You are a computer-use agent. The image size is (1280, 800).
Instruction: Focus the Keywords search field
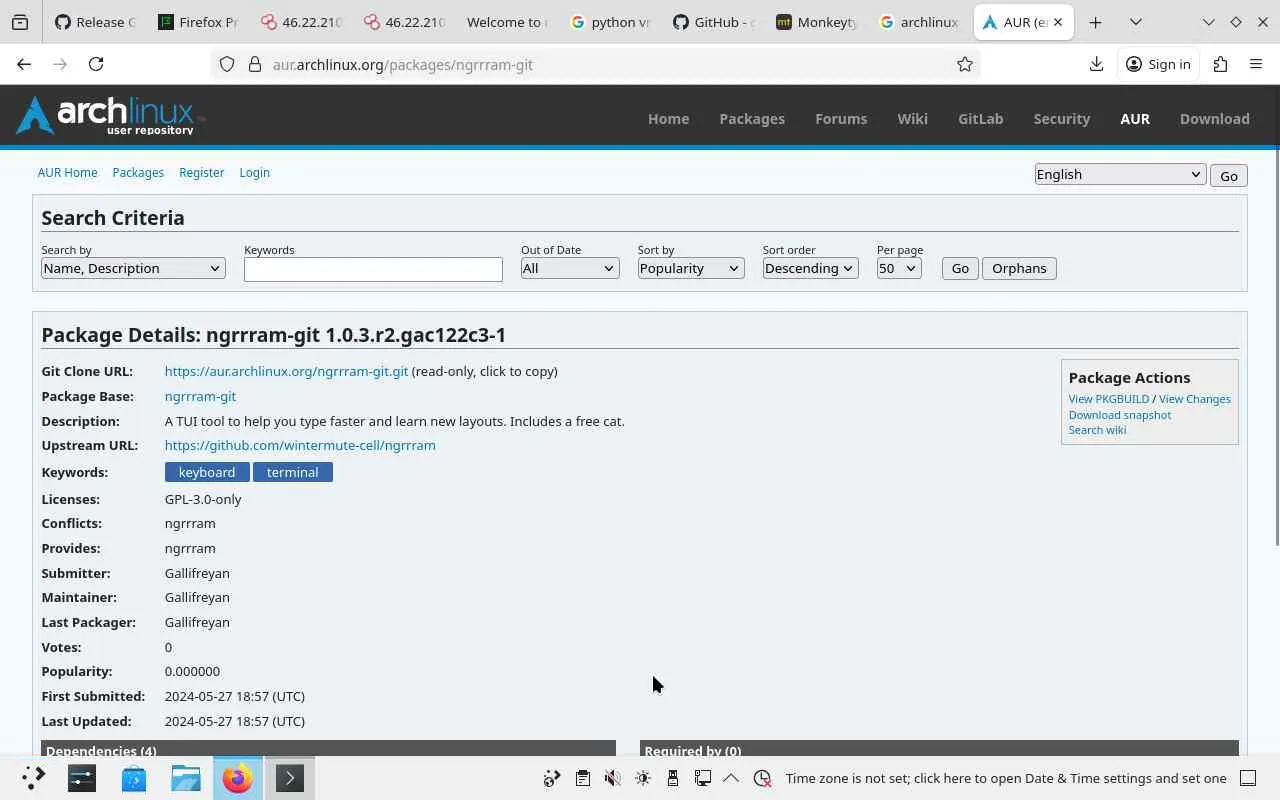[373, 269]
